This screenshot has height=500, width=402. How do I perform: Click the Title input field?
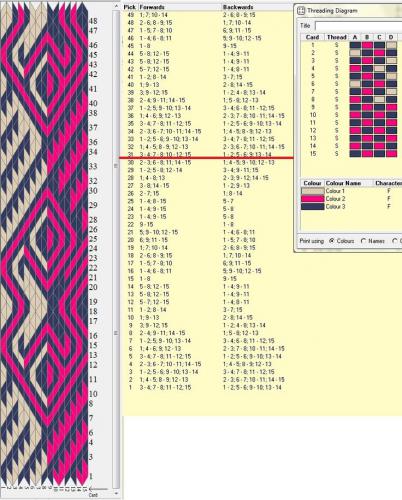coord(359,26)
